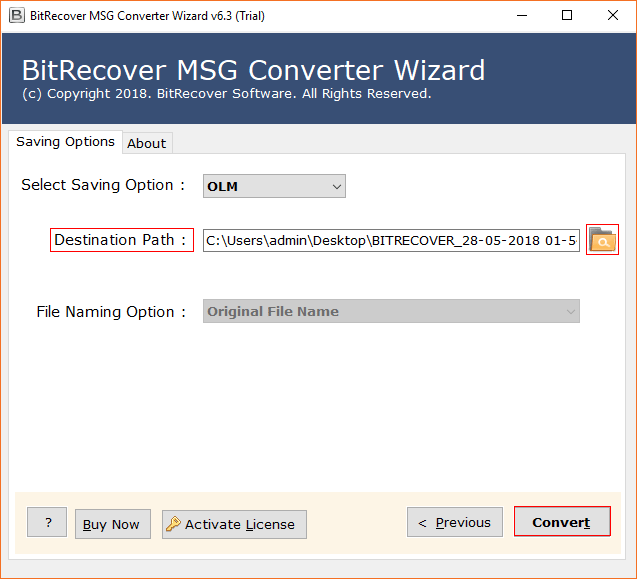637x579 pixels.
Task: Close the MSG Converter Wizard window
Action: coord(613,15)
